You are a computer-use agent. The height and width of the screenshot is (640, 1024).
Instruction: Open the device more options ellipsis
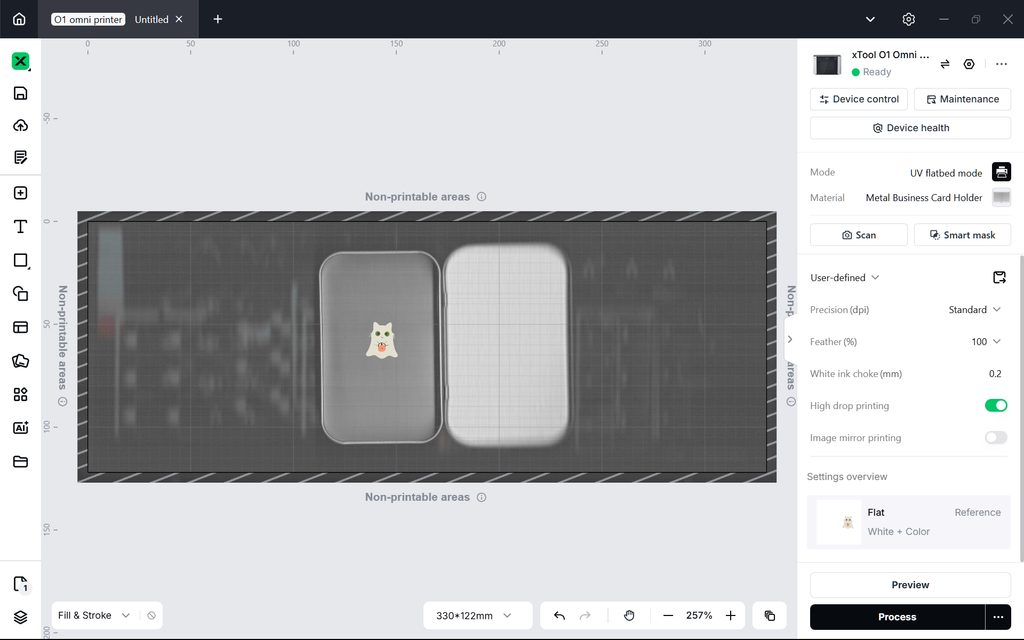pyautogui.click(x=1001, y=64)
